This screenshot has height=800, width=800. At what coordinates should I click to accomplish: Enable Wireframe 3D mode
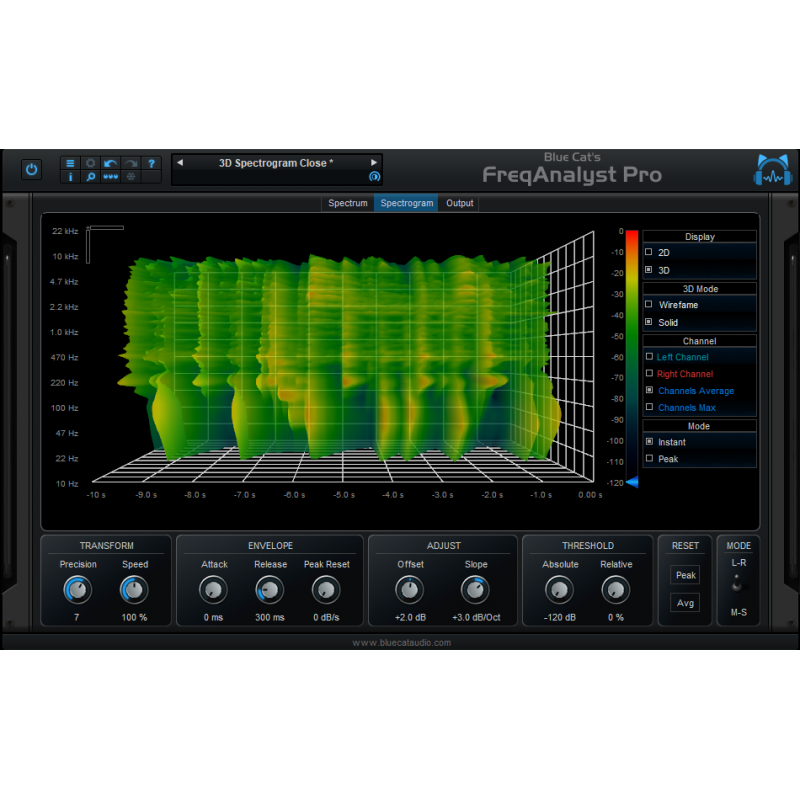tap(676, 305)
